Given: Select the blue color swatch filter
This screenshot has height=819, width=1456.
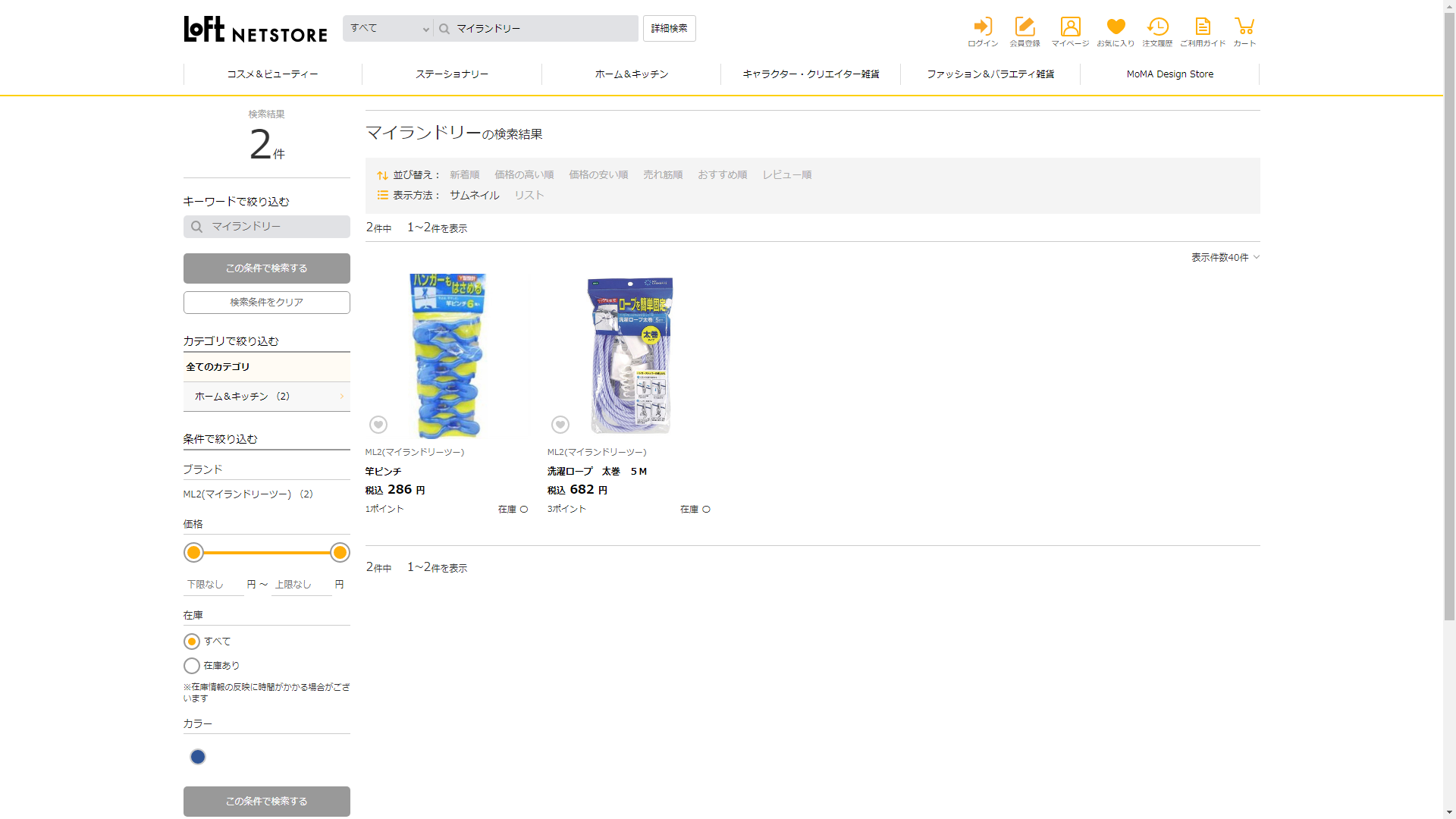Looking at the screenshot, I should 198,757.
